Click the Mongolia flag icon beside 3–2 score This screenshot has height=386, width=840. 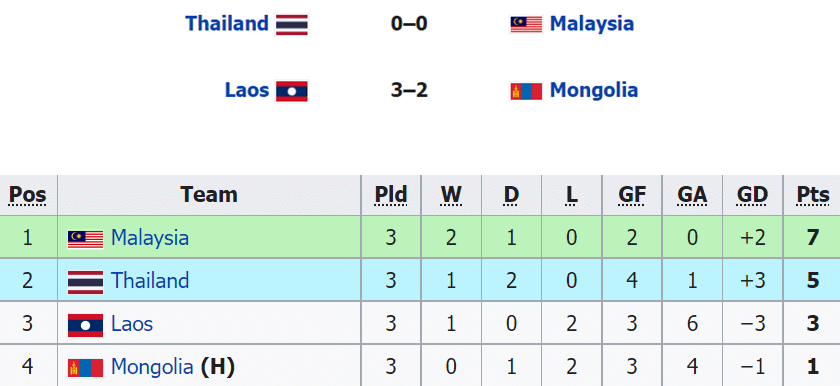coord(526,91)
